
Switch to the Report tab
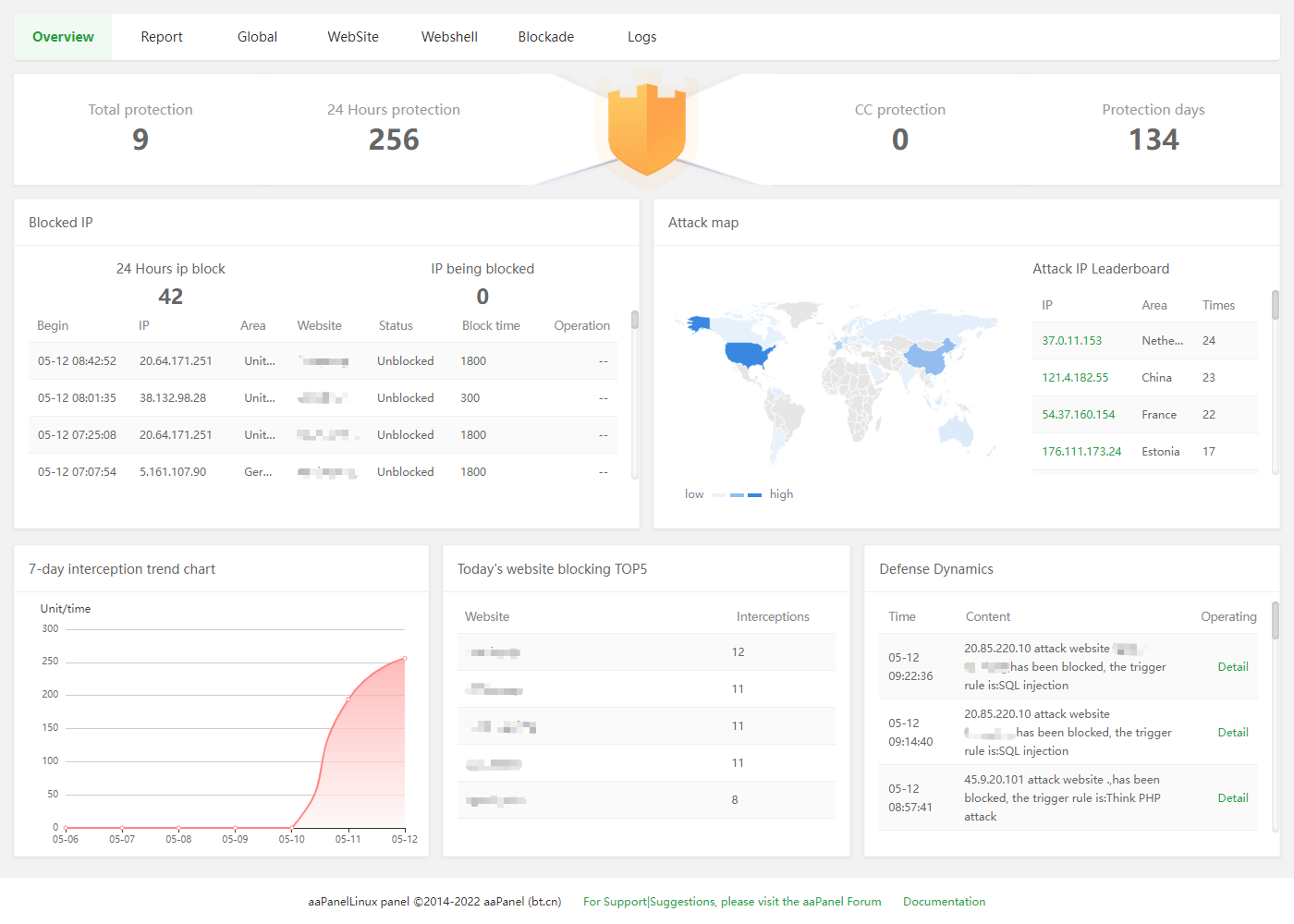[162, 37]
